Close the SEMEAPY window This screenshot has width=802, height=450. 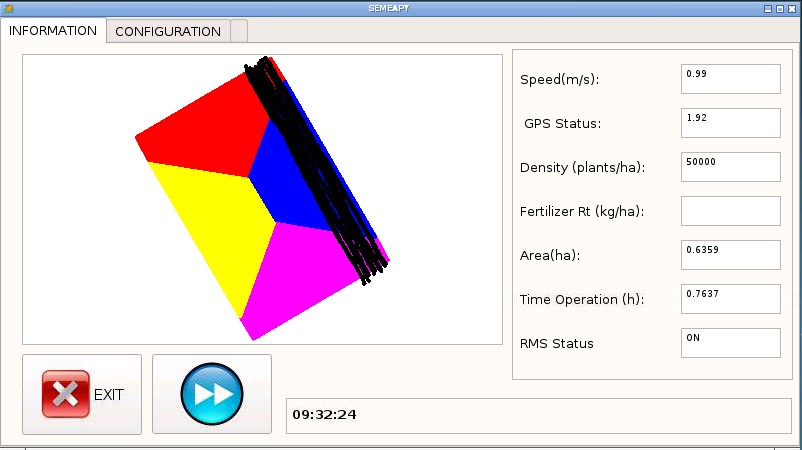792,9
